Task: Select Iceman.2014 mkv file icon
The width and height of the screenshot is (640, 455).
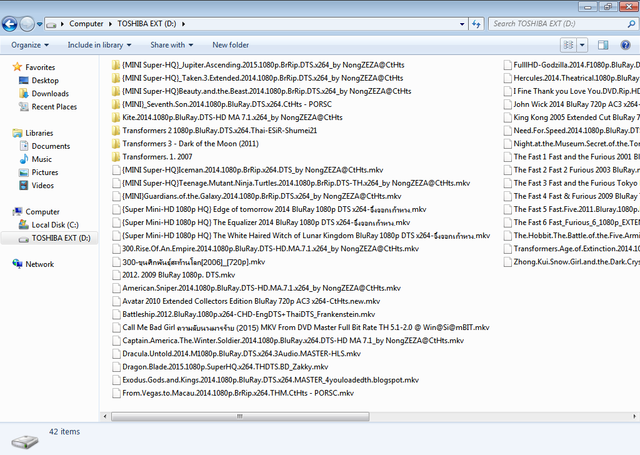Action: coord(116,170)
